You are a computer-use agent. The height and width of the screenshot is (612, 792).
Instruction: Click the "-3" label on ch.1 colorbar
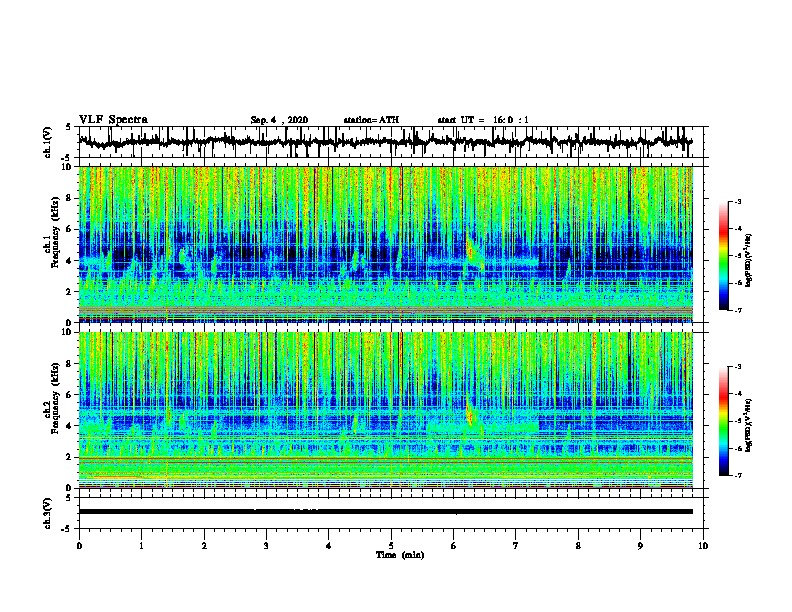[x=738, y=201]
